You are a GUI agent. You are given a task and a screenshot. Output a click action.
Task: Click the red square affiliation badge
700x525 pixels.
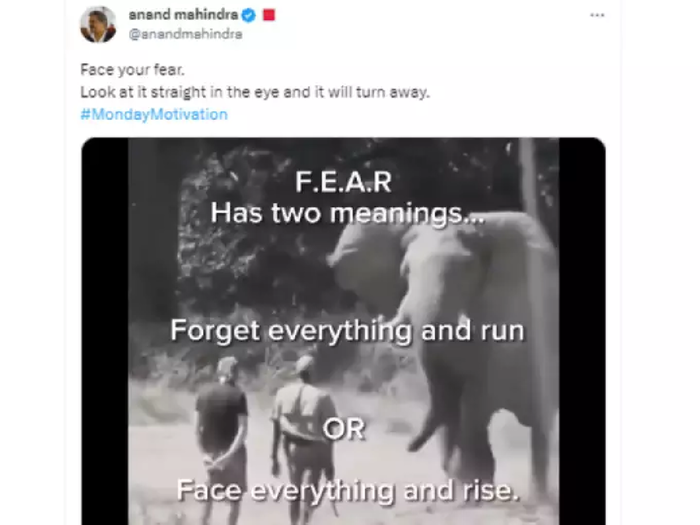click(268, 15)
